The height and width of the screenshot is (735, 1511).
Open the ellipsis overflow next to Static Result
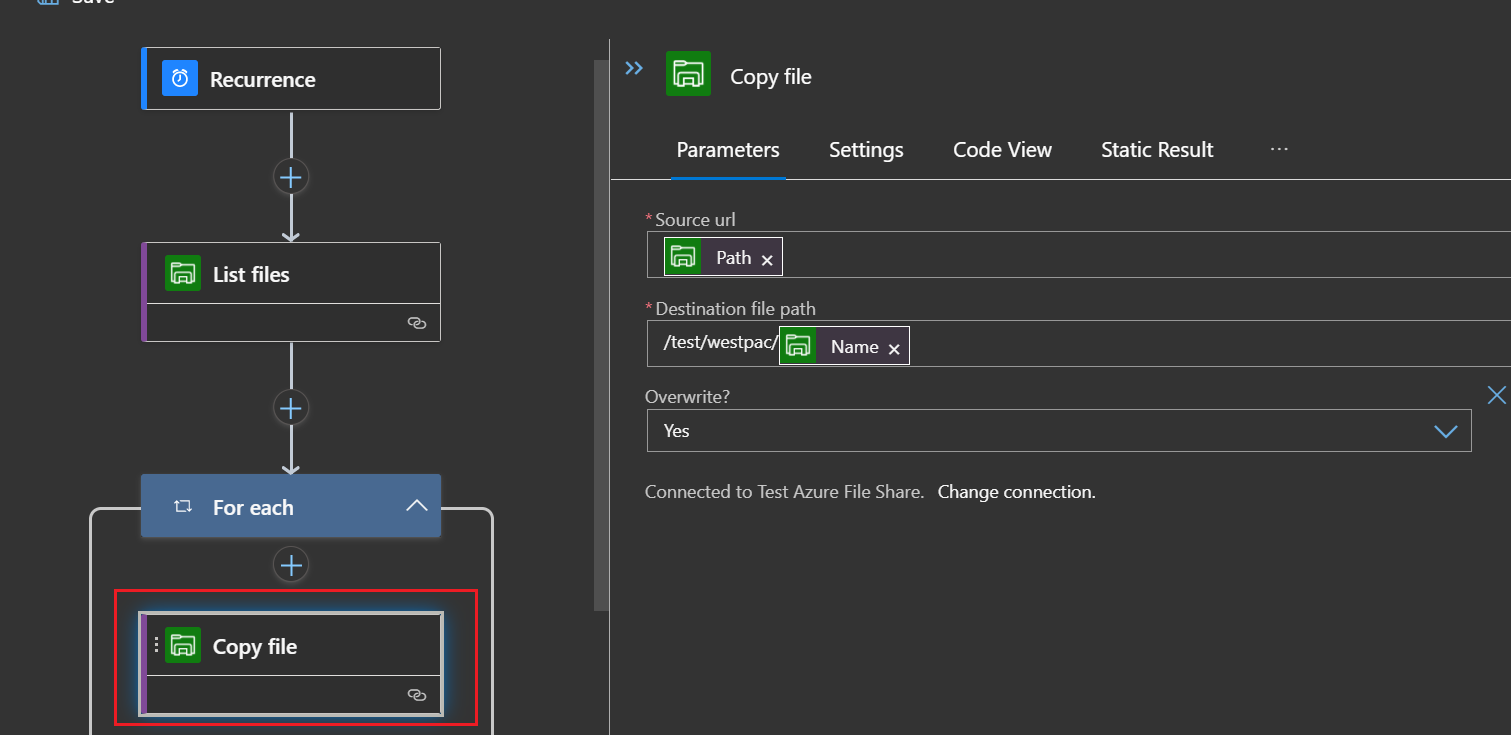click(1279, 149)
